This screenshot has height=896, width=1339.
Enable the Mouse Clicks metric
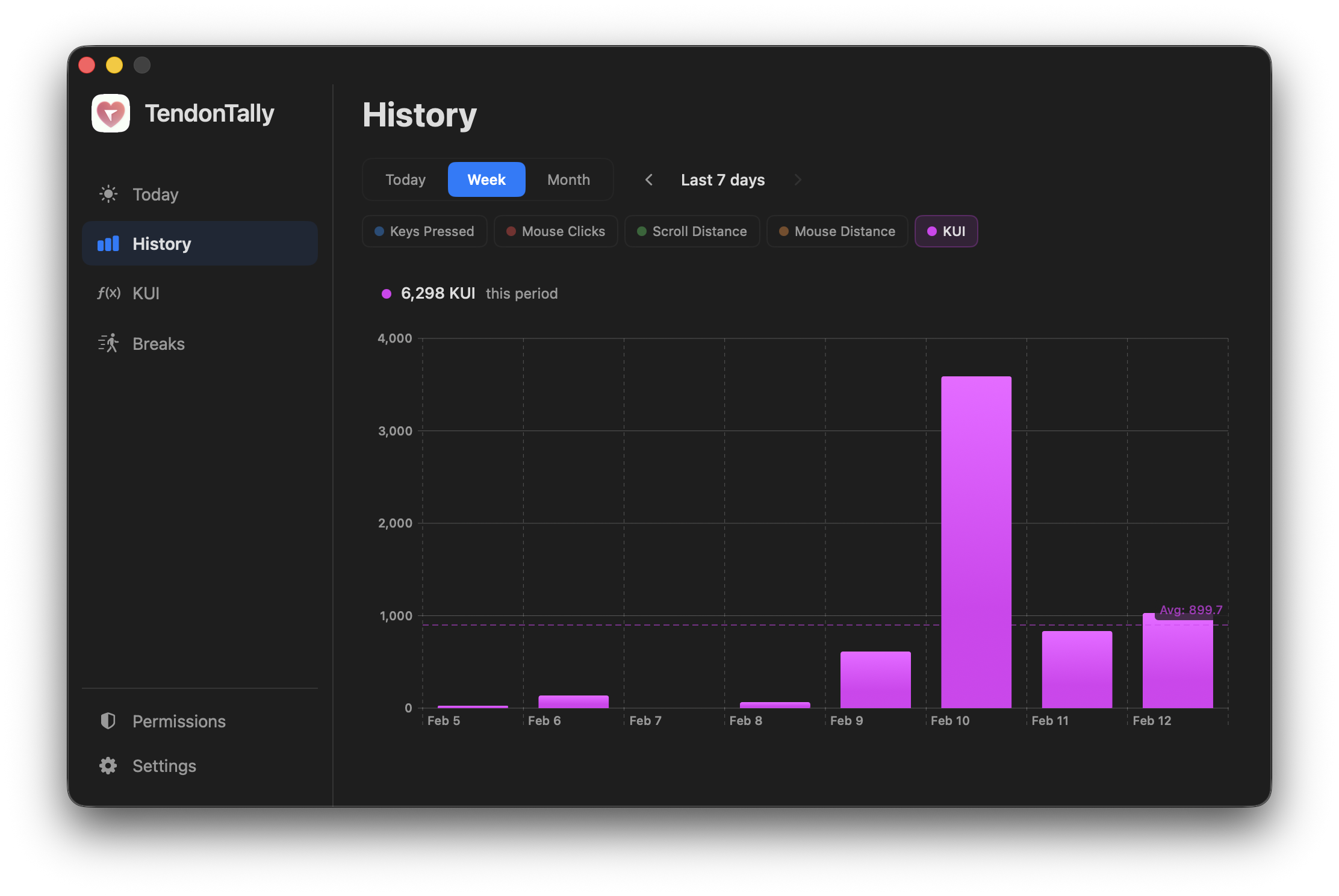[x=555, y=231]
